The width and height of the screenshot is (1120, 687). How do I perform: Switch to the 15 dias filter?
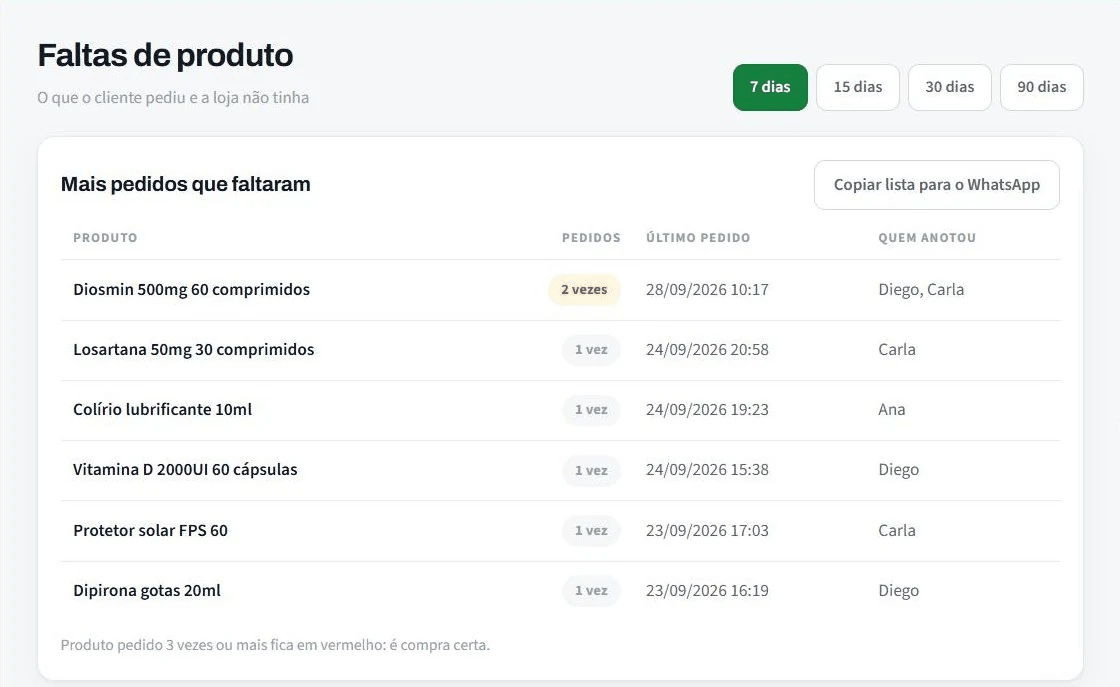(x=858, y=87)
